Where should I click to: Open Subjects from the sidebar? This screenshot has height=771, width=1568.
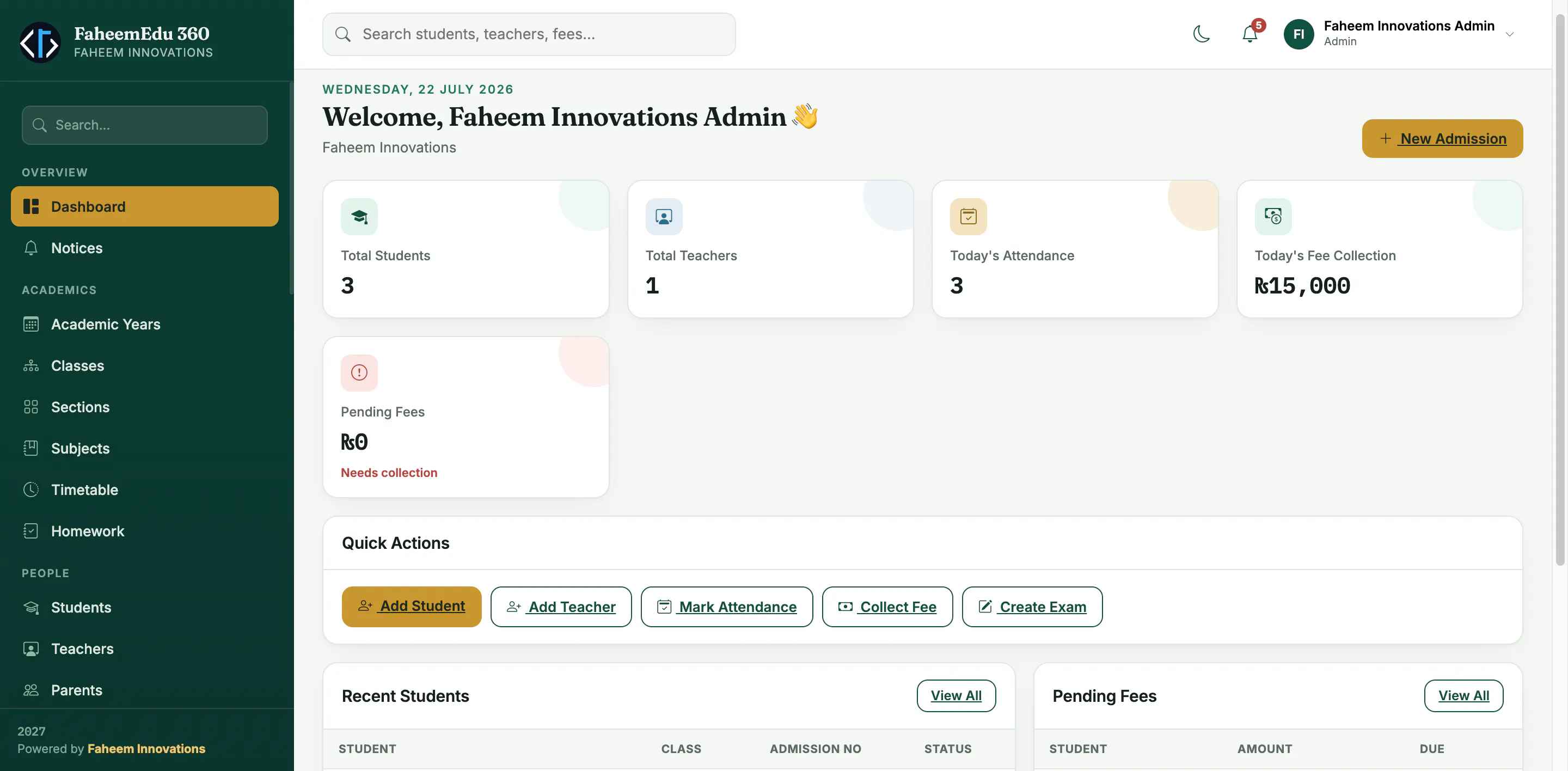145,449
